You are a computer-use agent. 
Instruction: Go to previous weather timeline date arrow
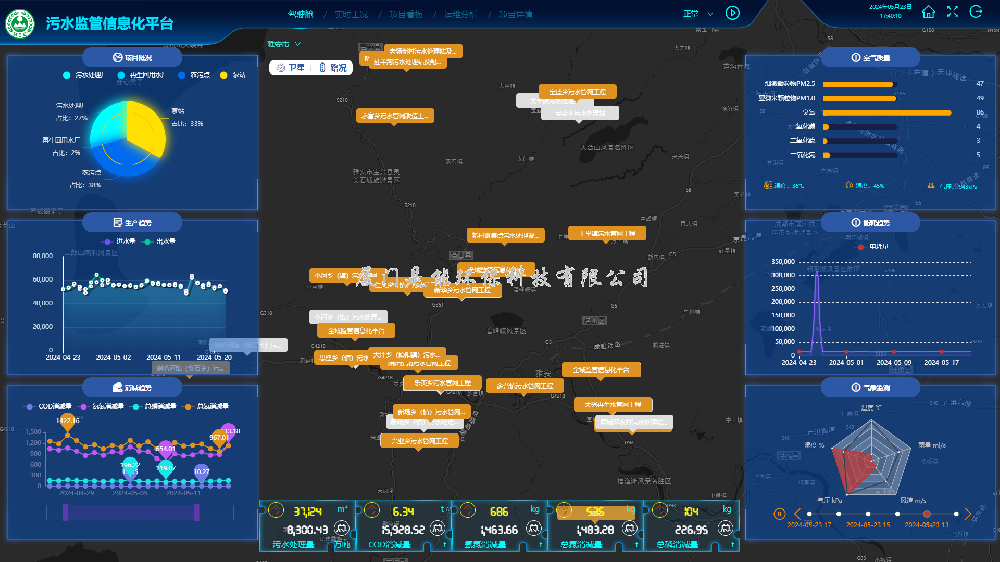797,514
